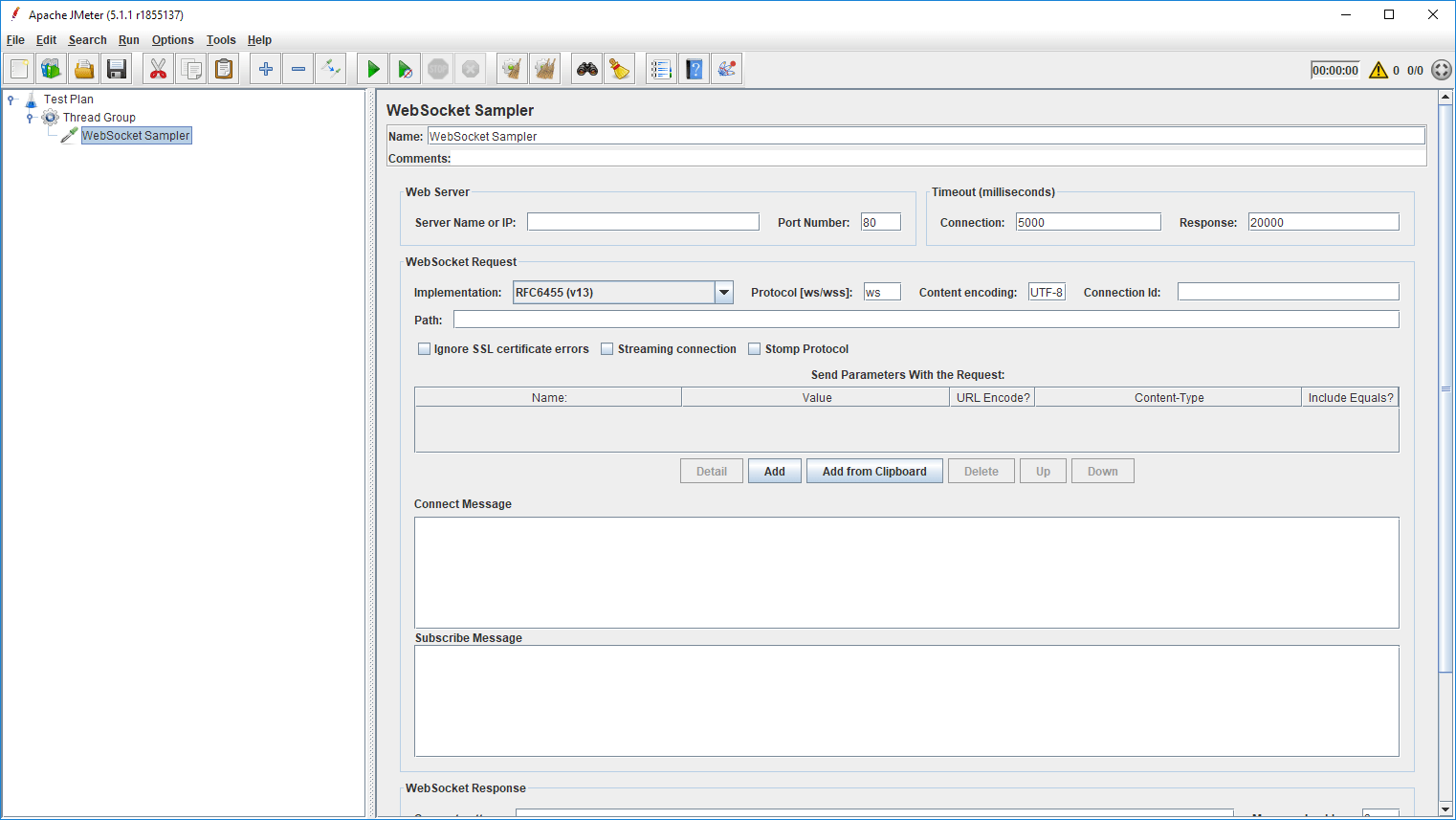Click the New test plan toolbar icon
This screenshot has height=820, width=1456.
tap(19, 69)
